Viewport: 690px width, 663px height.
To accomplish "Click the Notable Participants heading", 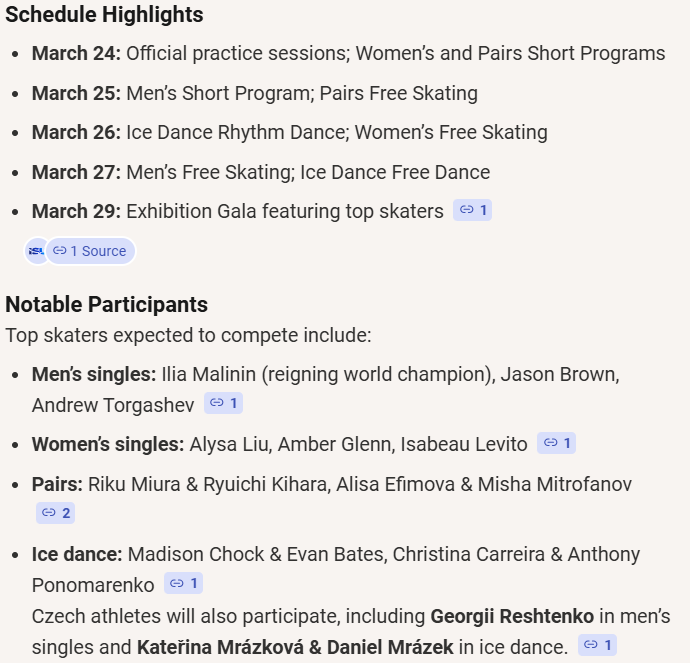I will [x=106, y=305].
